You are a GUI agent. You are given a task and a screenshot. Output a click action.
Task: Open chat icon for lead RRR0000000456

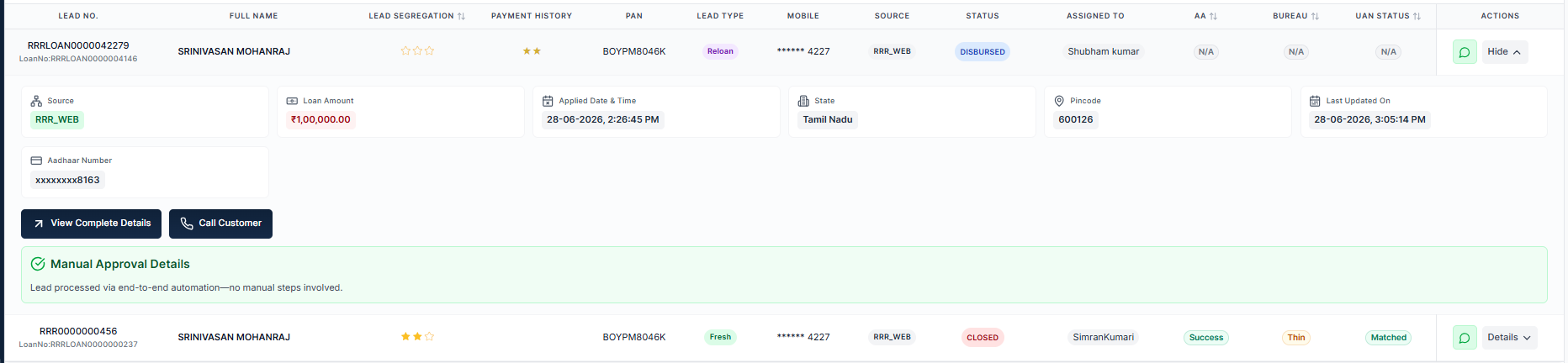pyautogui.click(x=1465, y=338)
